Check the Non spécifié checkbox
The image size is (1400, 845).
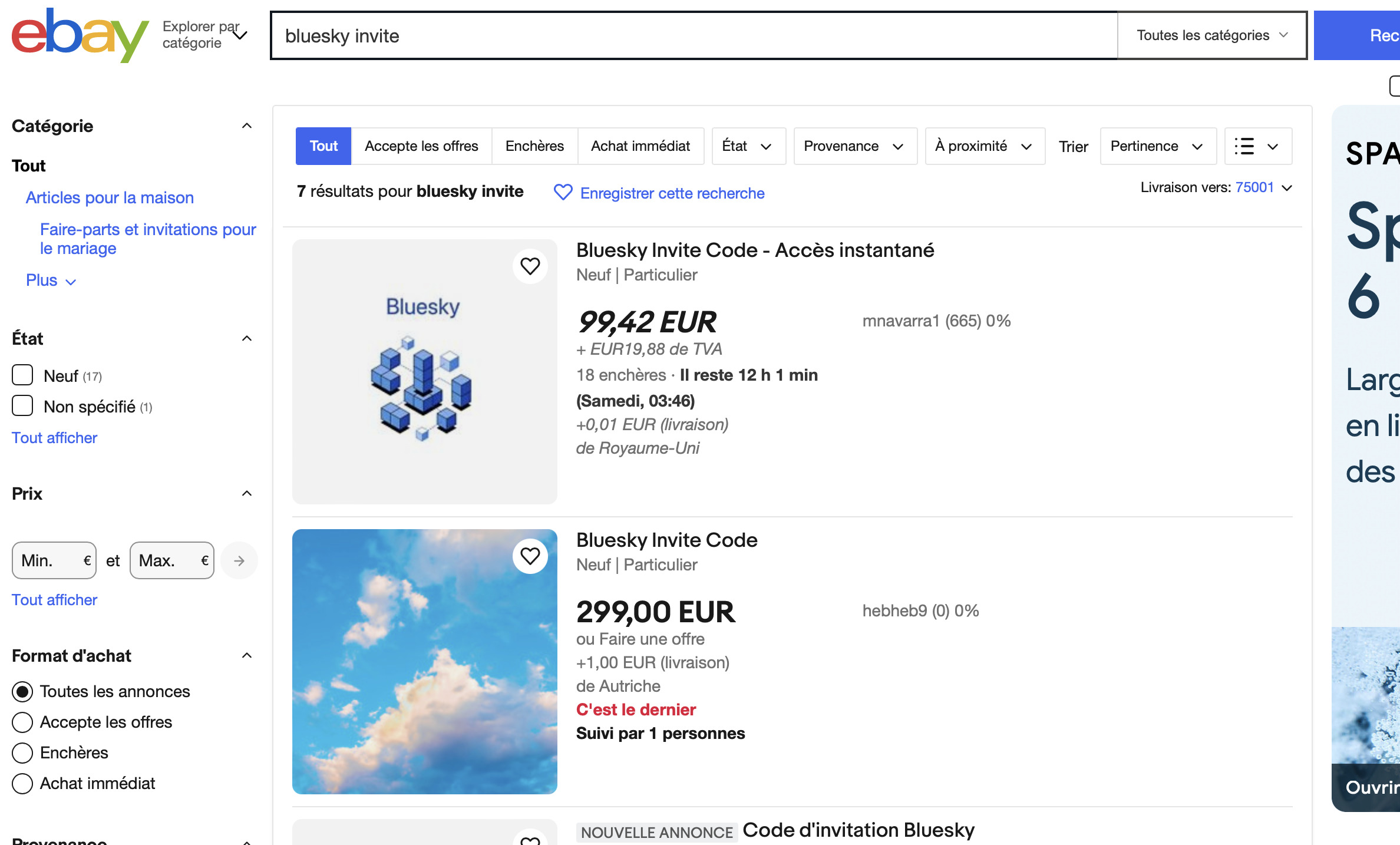22,406
